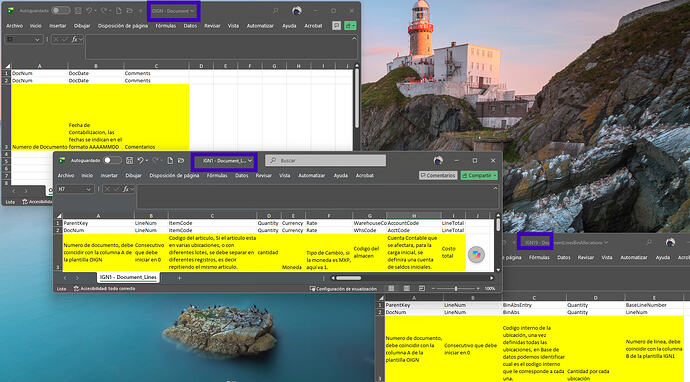690x382 pixels.
Task: Click the Buscar search box in IGN1 window
Action: click(x=325, y=161)
